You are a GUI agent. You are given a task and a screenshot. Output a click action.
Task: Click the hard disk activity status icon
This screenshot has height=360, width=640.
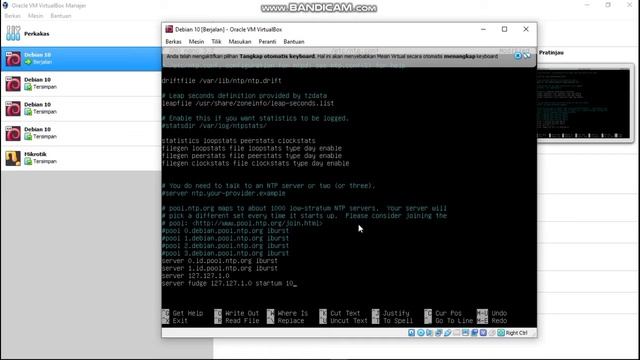pyautogui.click(x=411, y=333)
